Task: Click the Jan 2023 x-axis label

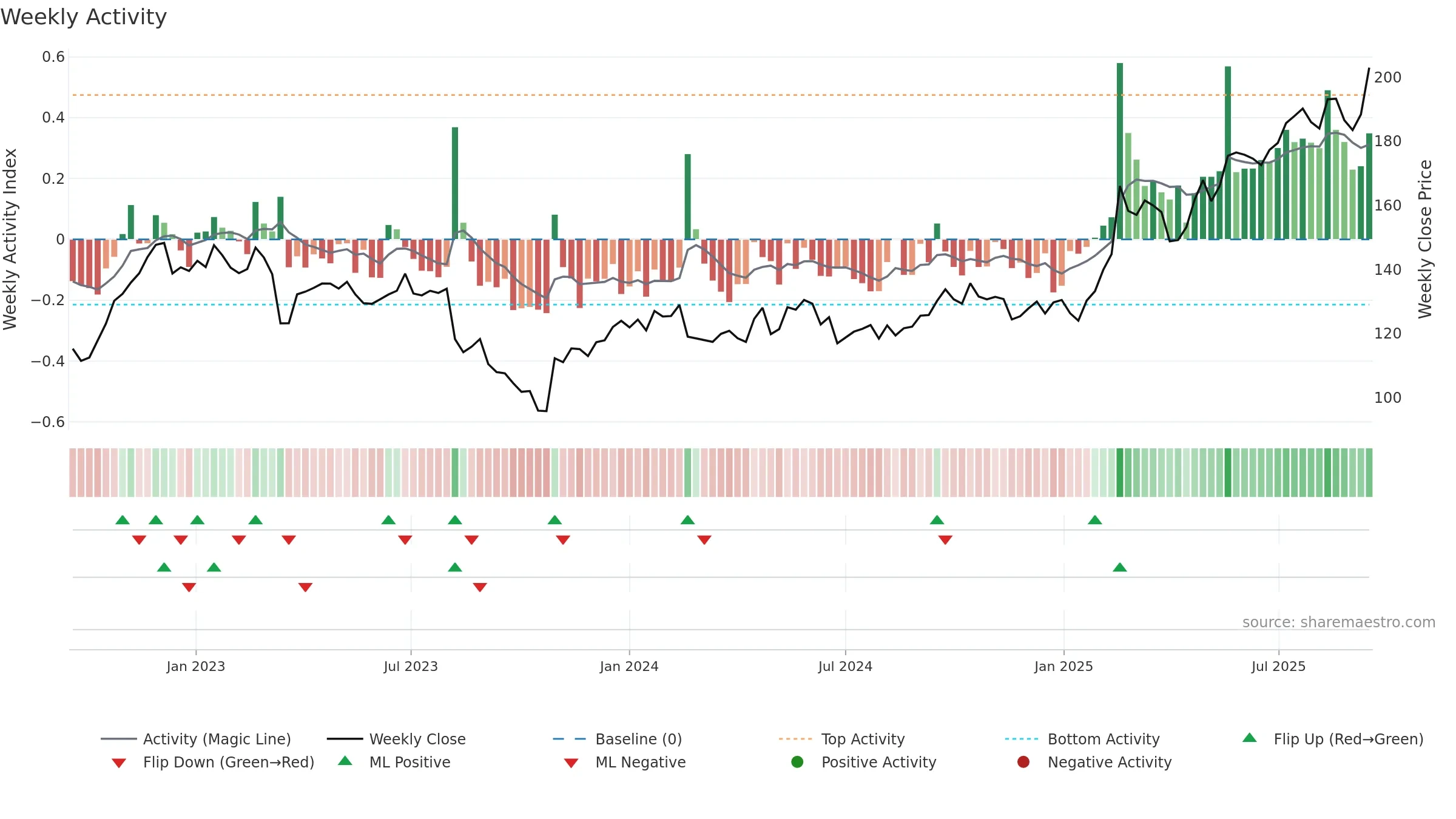Action: point(196,666)
